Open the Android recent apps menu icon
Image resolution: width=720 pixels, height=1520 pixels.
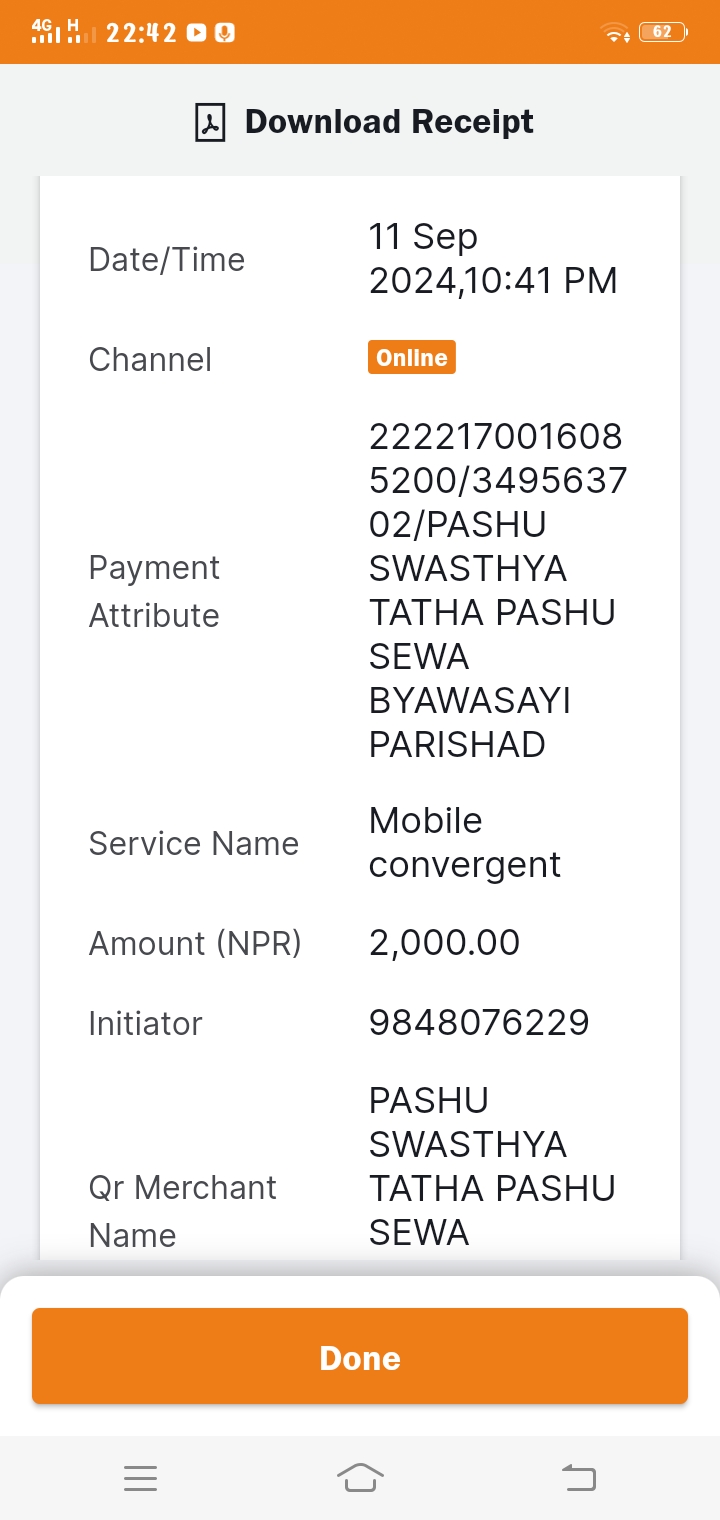(x=141, y=1478)
